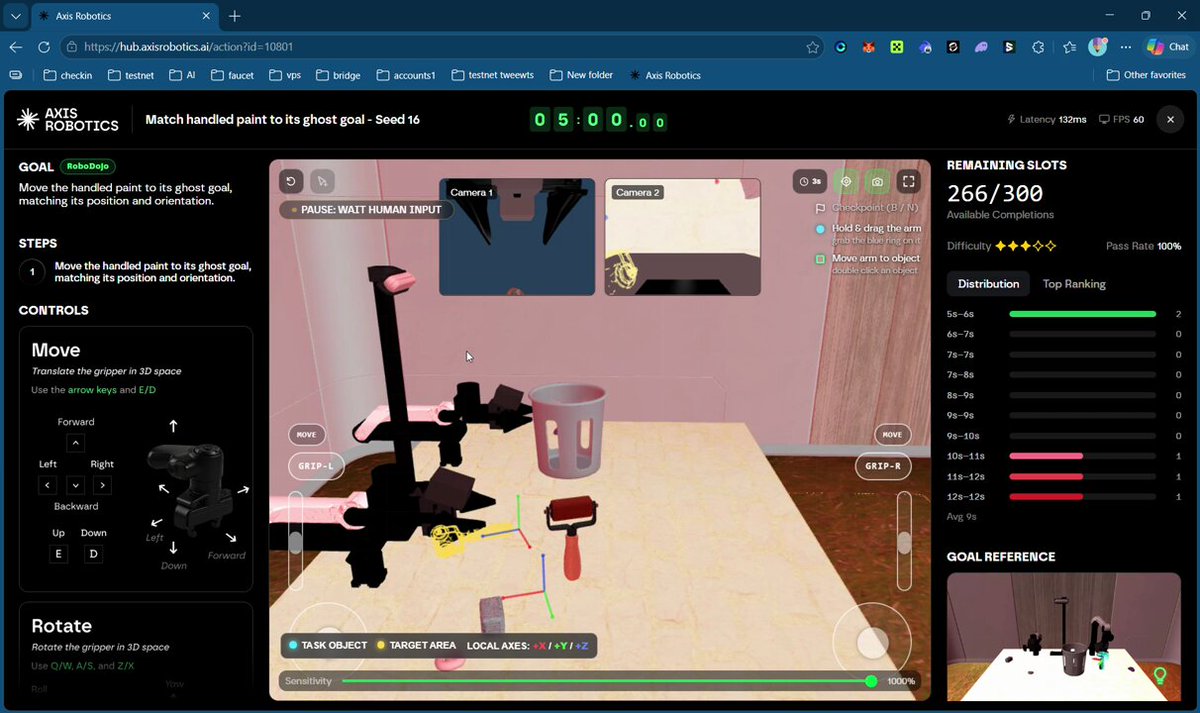
Task: Adjust the Sensitivity slider handle
Action: pyautogui.click(x=871, y=681)
